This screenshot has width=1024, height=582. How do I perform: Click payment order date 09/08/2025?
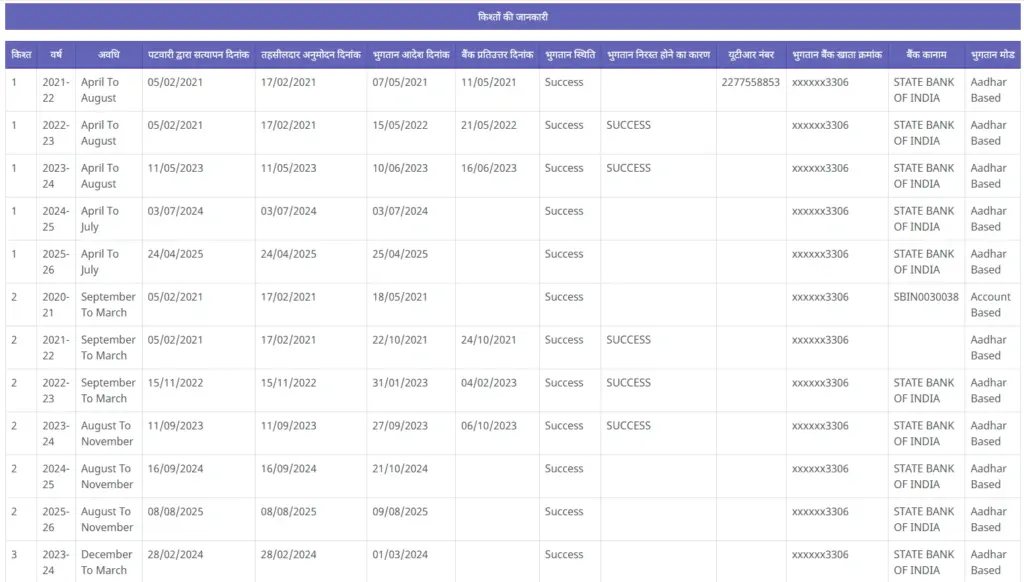(400, 512)
